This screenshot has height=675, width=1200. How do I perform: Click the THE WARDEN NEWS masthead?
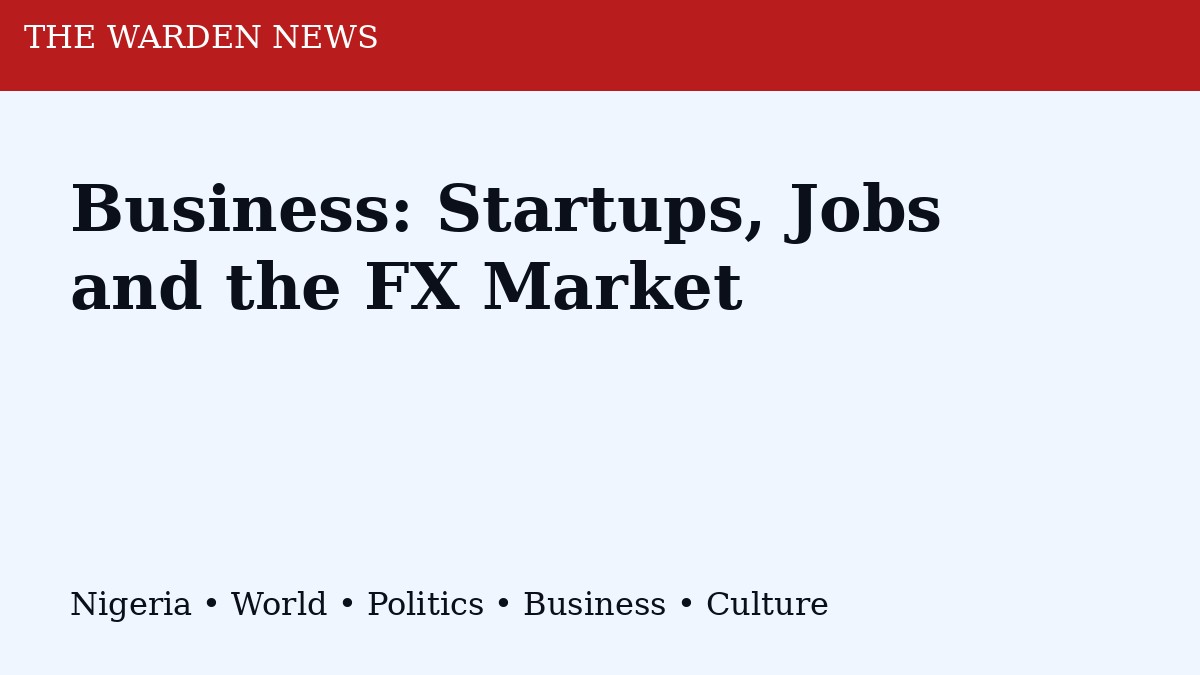coord(201,38)
